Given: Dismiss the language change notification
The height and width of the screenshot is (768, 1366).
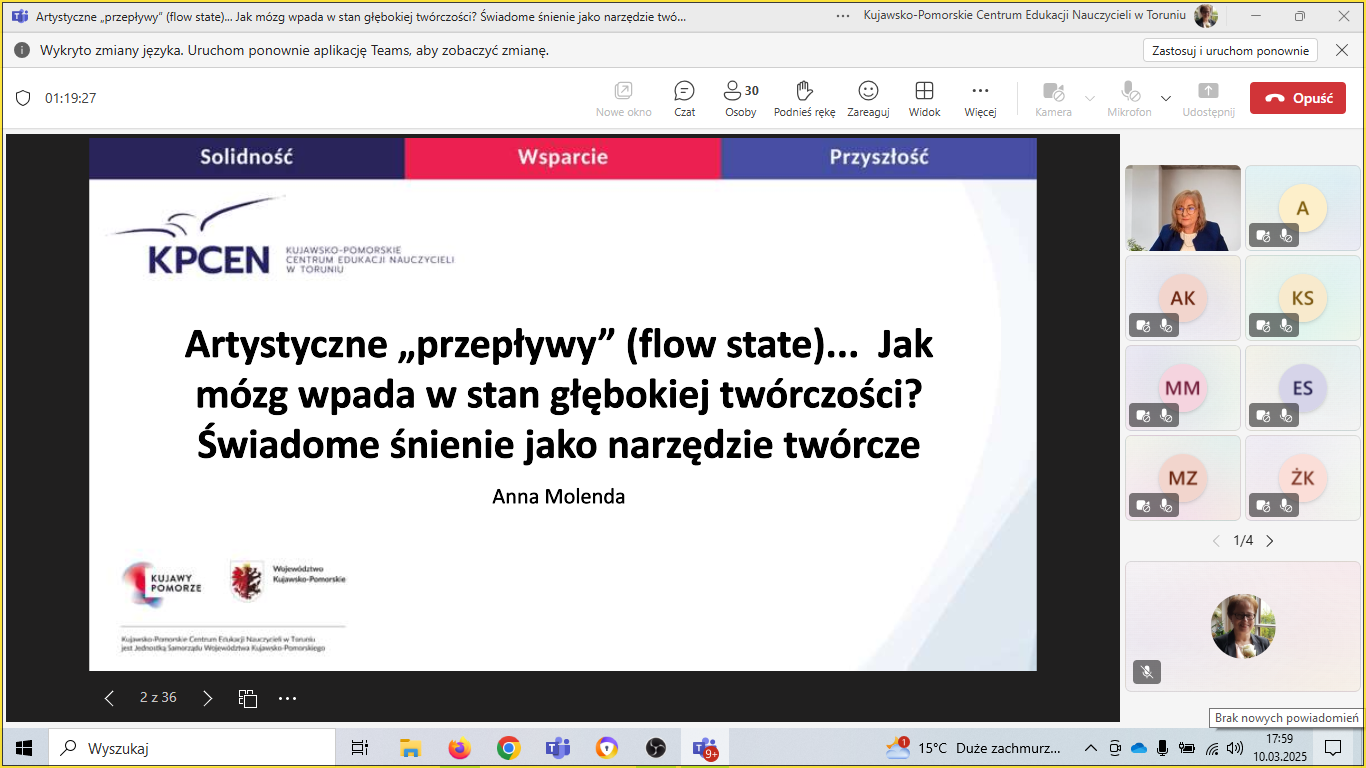Looking at the screenshot, I should 1341,50.
